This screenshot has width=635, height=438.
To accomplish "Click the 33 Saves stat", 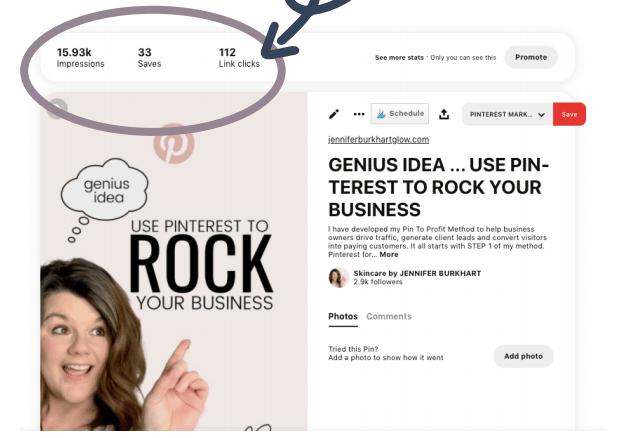I will click(x=149, y=57).
